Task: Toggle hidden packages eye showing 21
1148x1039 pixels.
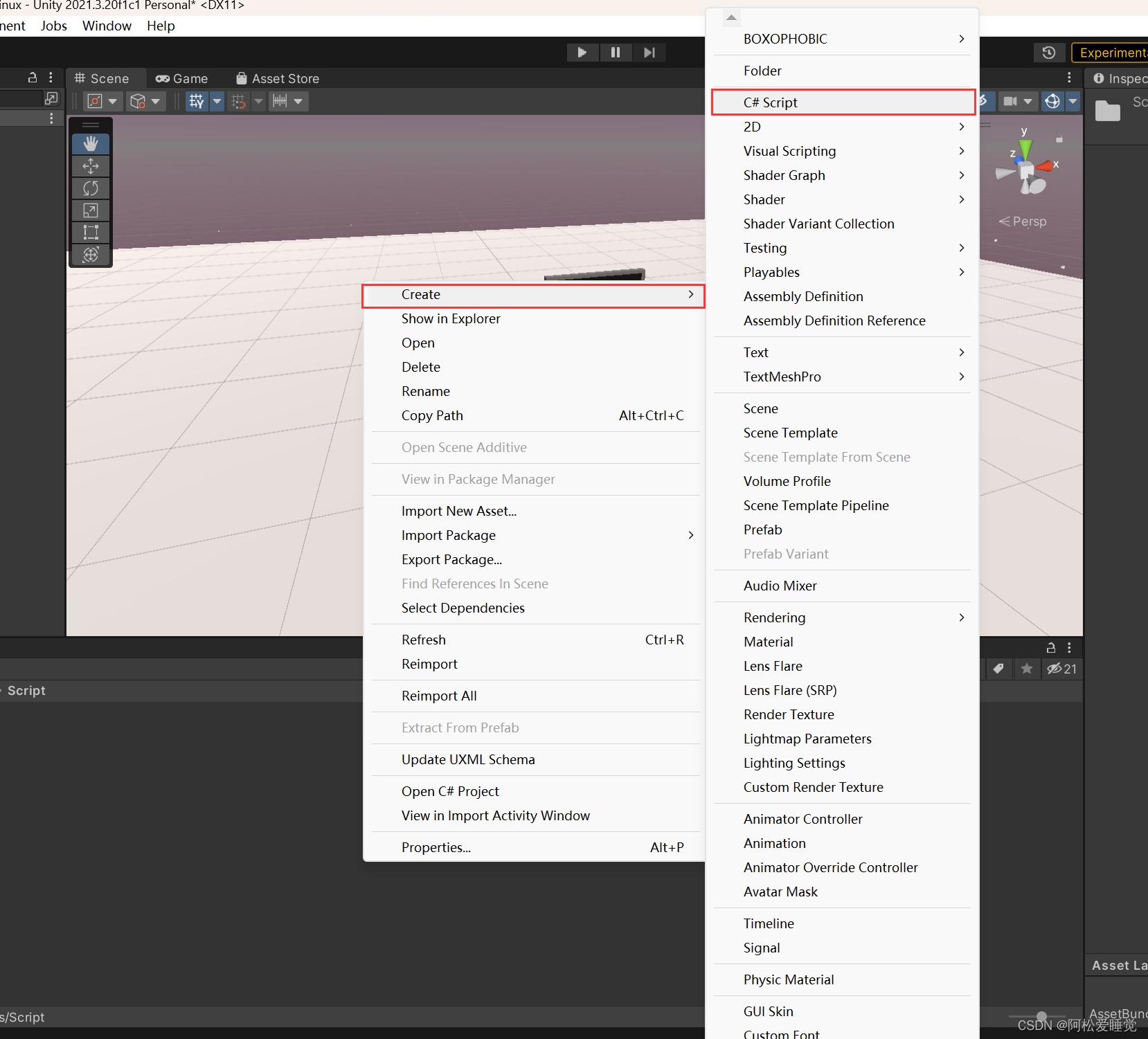Action: (x=1062, y=669)
